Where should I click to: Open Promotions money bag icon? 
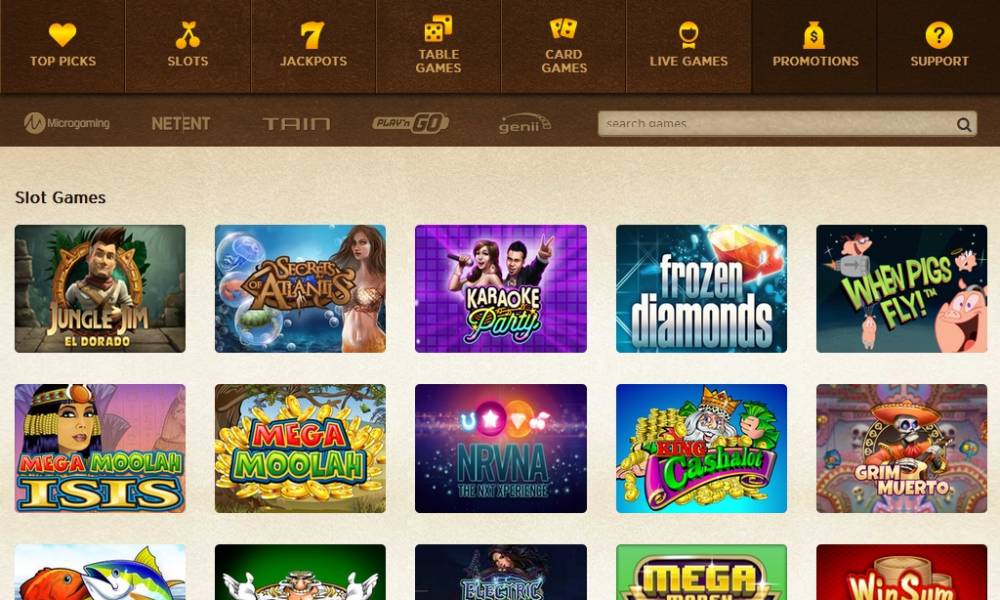814,35
